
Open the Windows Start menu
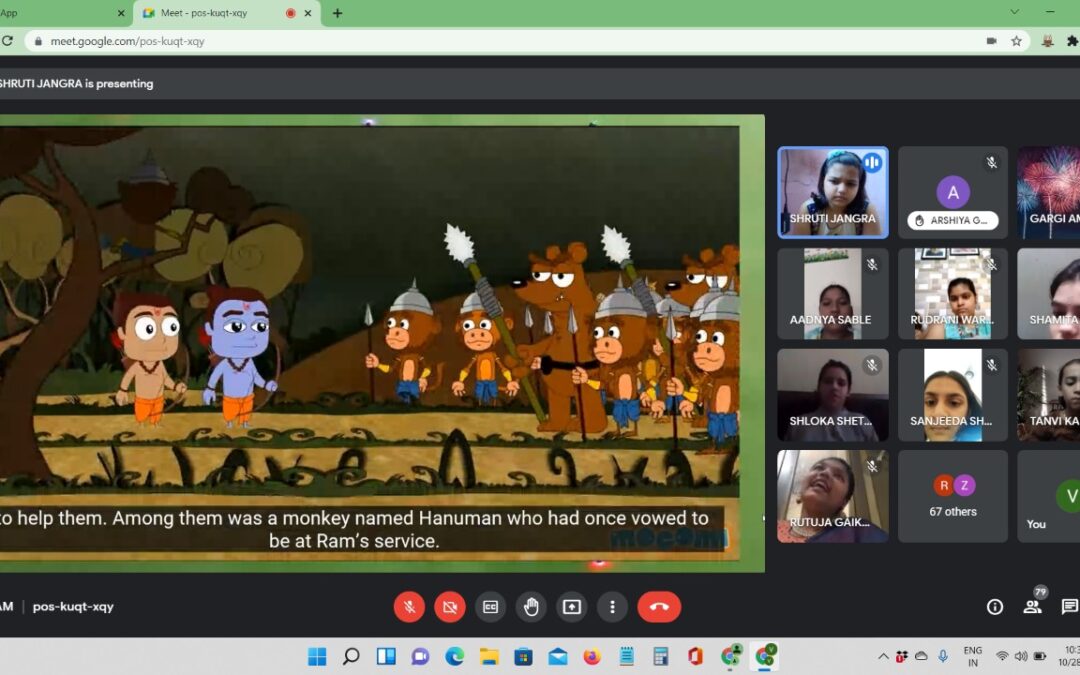click(317, 656)
